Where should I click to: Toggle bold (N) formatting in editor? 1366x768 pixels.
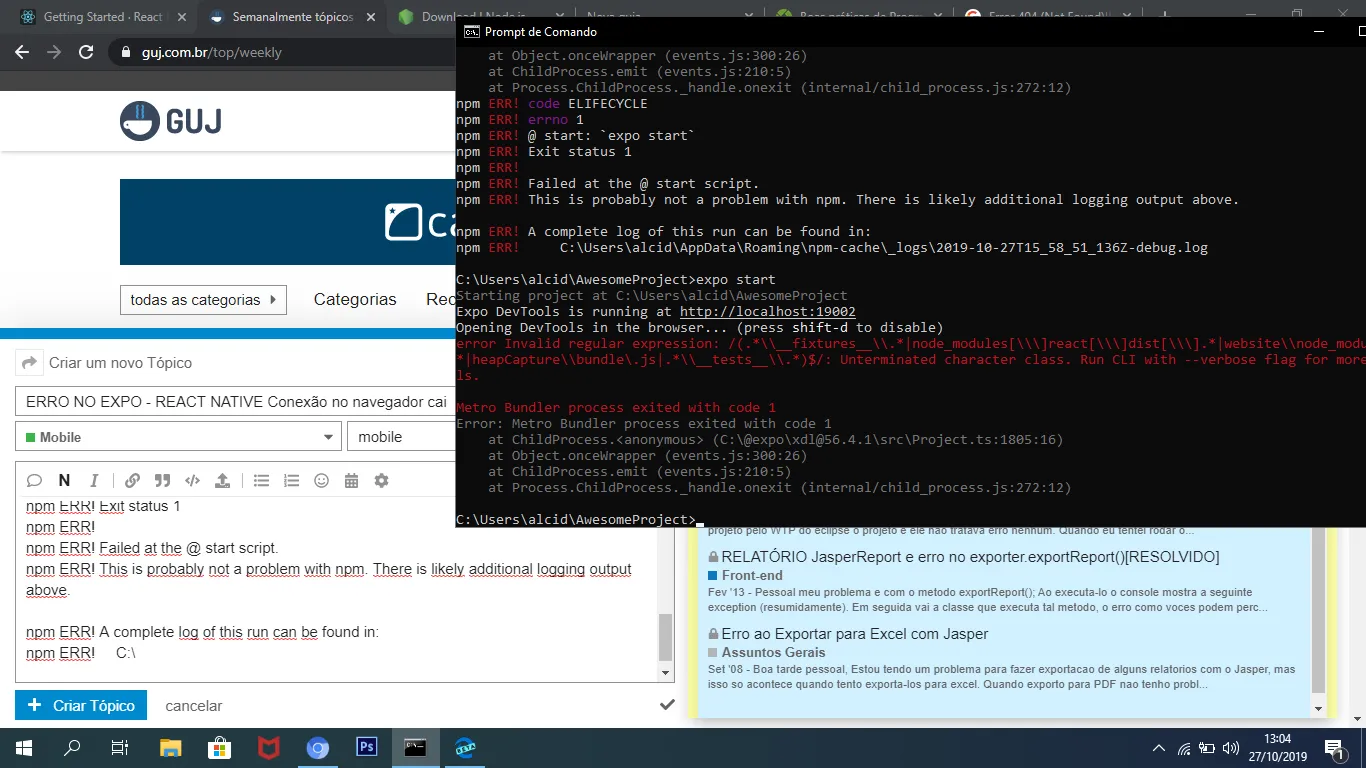tap(64, 481)
